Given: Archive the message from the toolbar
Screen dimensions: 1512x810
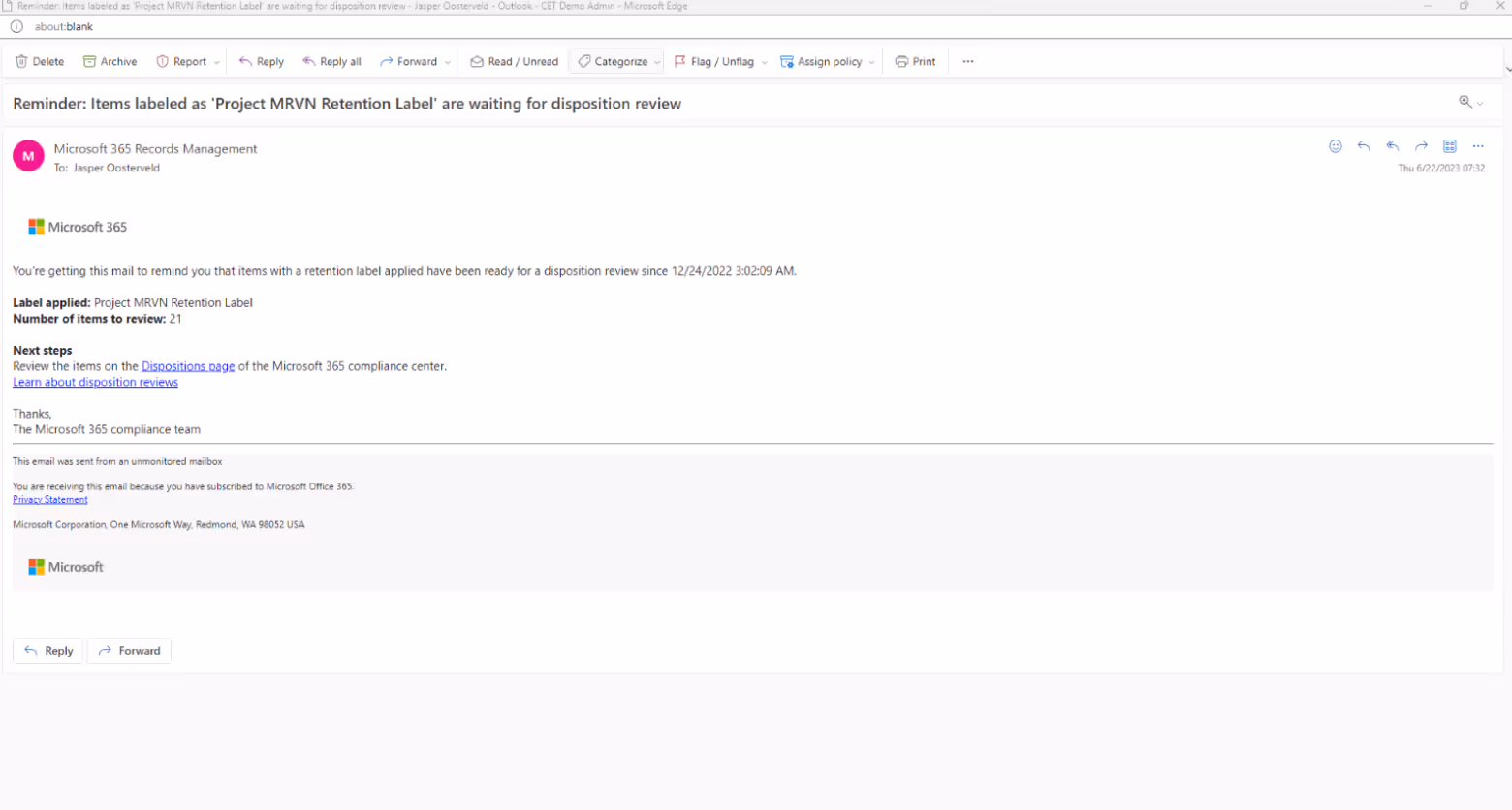Looking at the screenshot, I should [x=110, y=61].
